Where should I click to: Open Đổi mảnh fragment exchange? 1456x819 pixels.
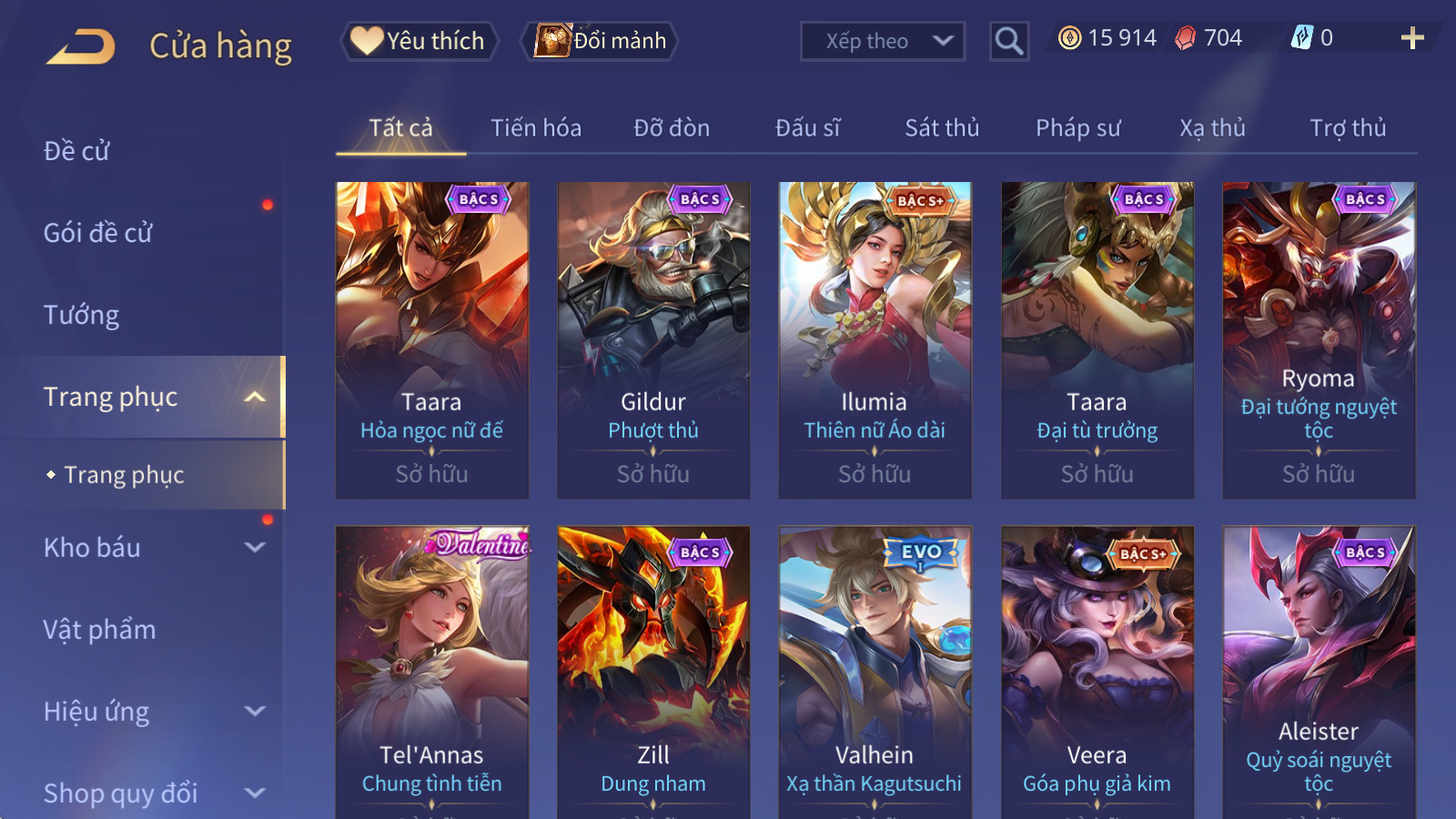click(599, 41)
